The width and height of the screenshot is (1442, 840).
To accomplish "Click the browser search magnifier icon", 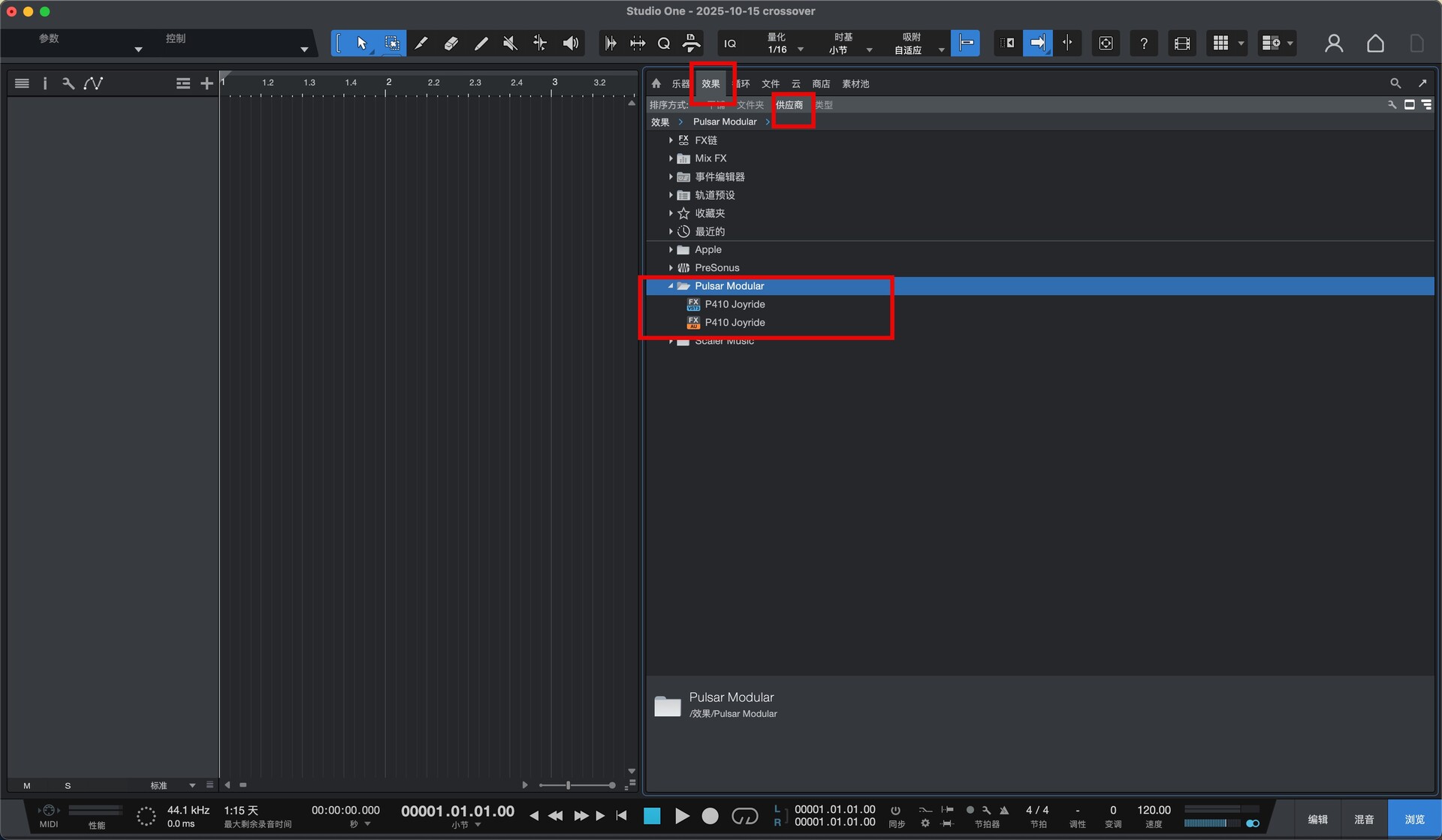I will point(1395,83).
